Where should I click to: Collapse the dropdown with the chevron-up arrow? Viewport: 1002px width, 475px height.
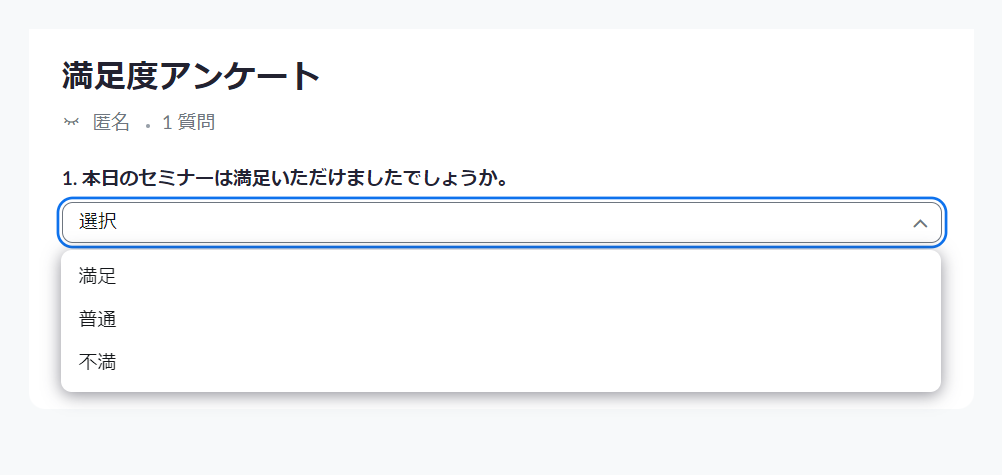[920, 223]
